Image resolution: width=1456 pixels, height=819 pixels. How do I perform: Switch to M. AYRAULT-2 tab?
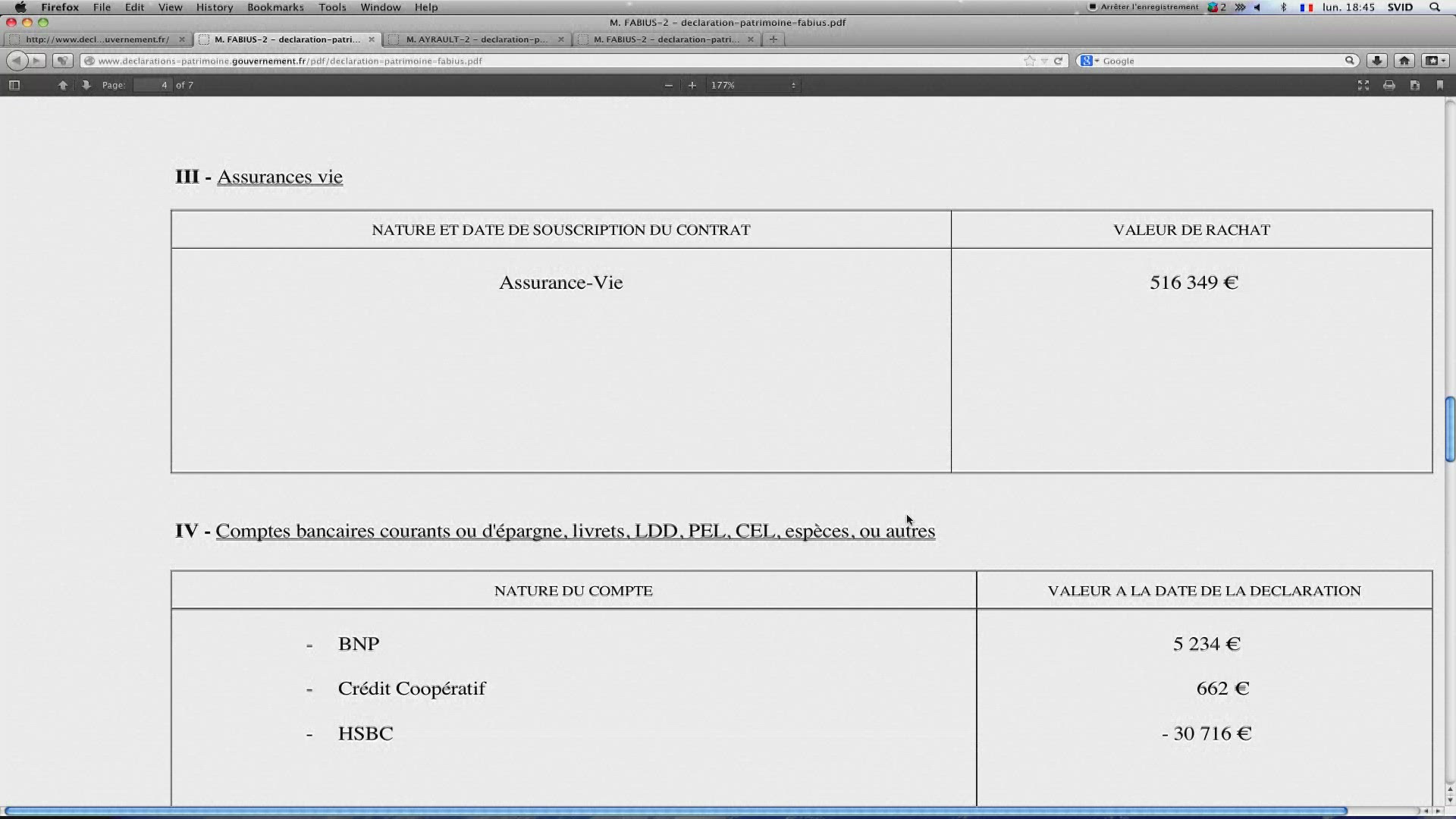(476, 39)
